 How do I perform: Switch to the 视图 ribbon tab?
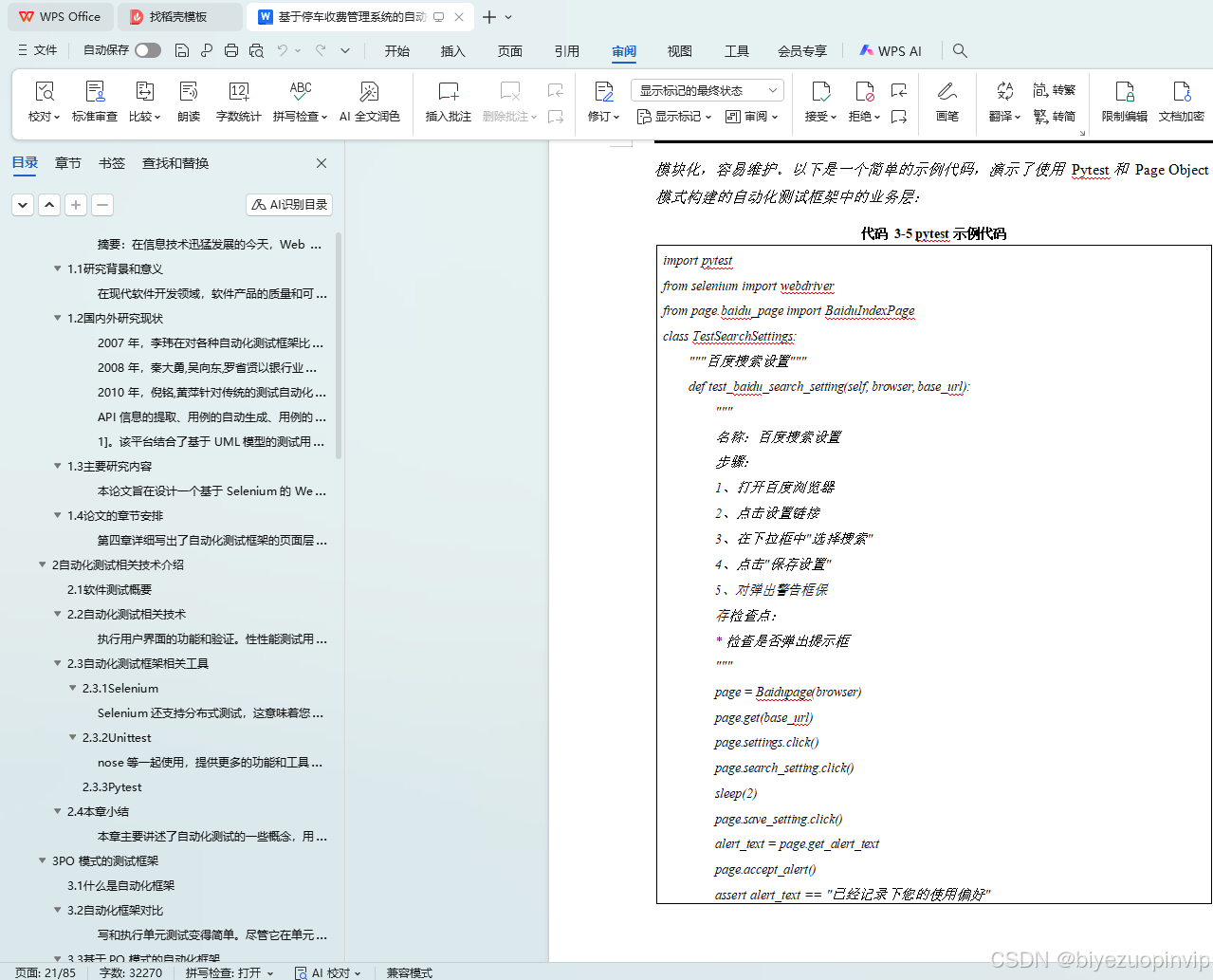coord(679,52)
